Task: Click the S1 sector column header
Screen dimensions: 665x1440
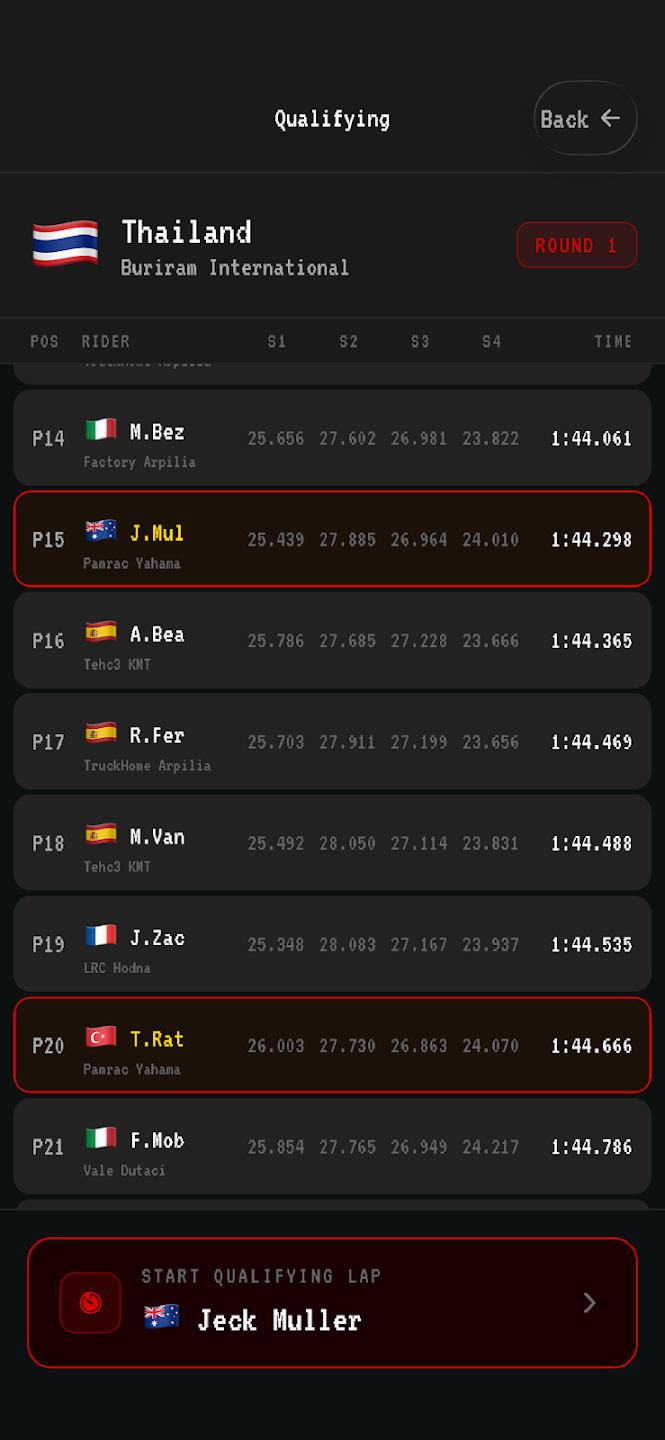Action: click(x=277, y=342)
